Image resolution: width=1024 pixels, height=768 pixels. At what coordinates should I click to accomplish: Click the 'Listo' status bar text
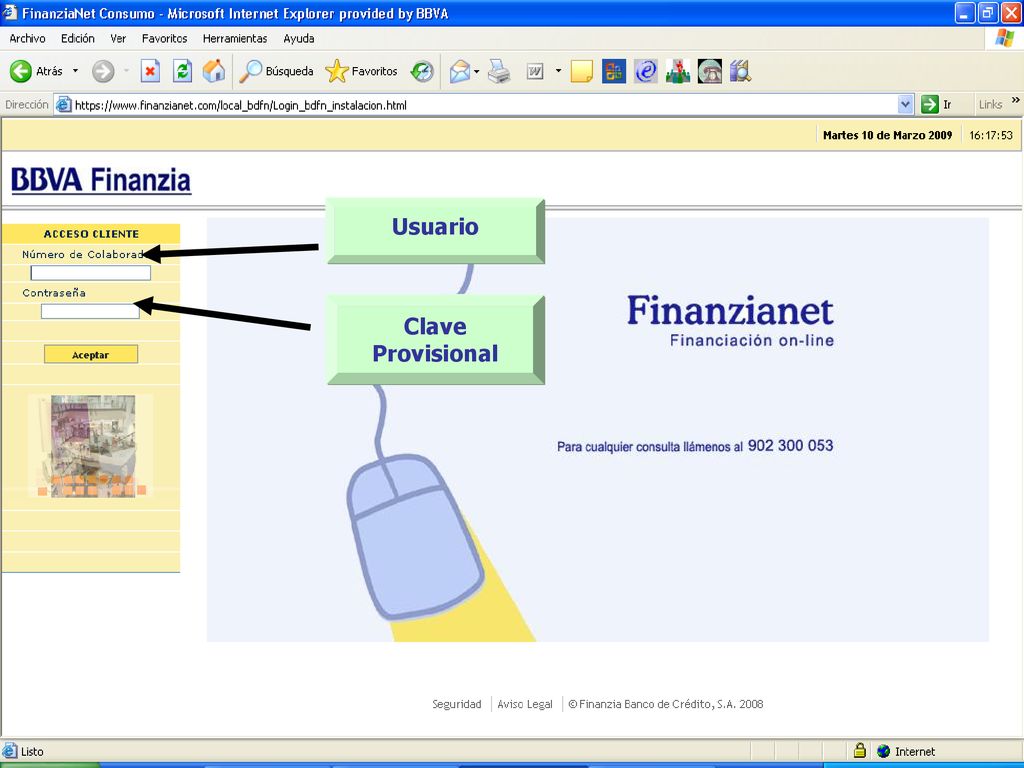coord(32,751)
